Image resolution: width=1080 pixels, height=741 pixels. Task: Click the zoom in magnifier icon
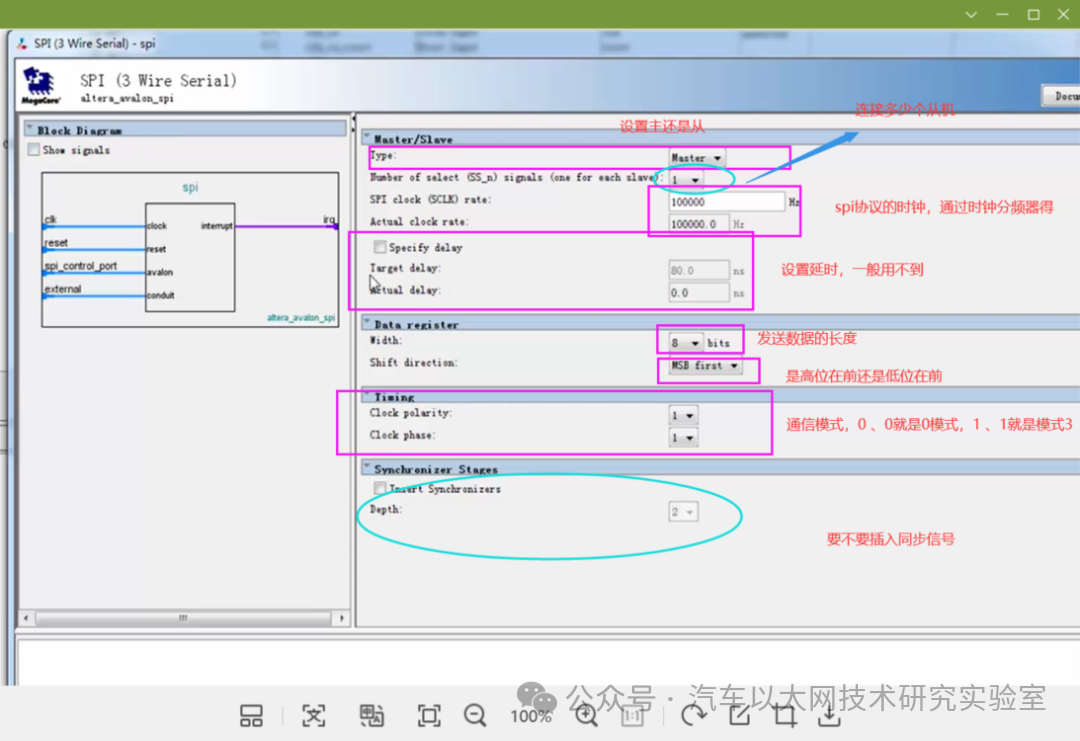point(586,716)
